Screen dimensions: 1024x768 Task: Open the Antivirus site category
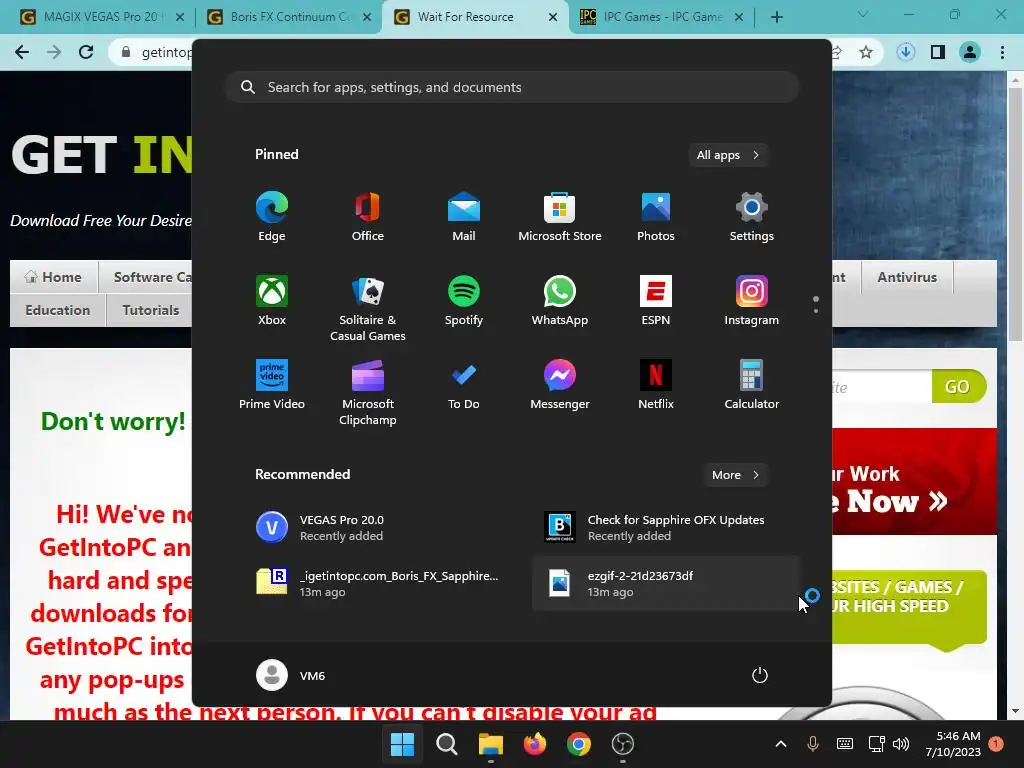pos(907,277)
